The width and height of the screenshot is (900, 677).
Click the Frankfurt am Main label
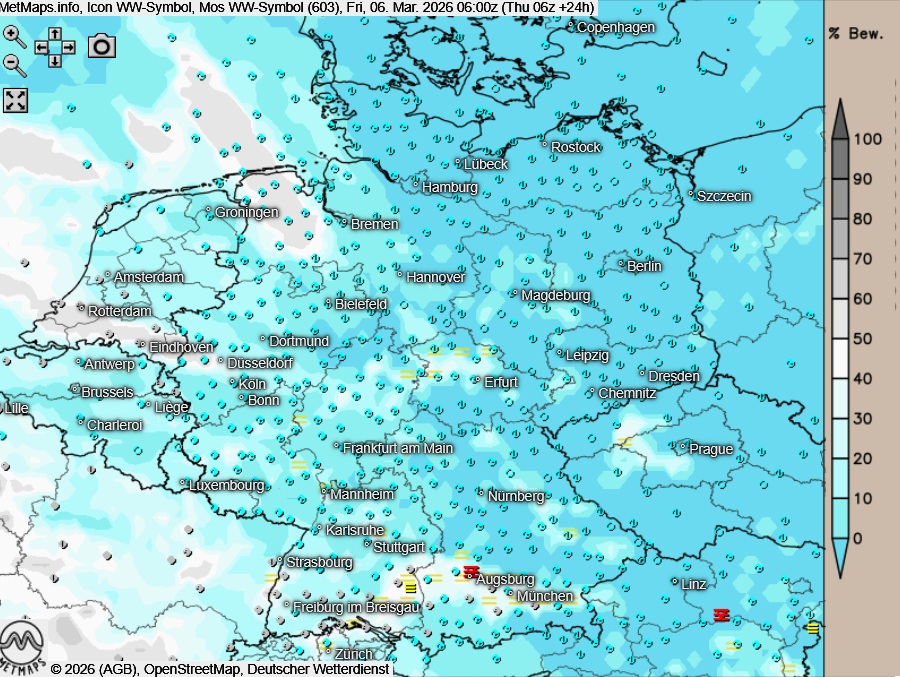click(397, 448)
